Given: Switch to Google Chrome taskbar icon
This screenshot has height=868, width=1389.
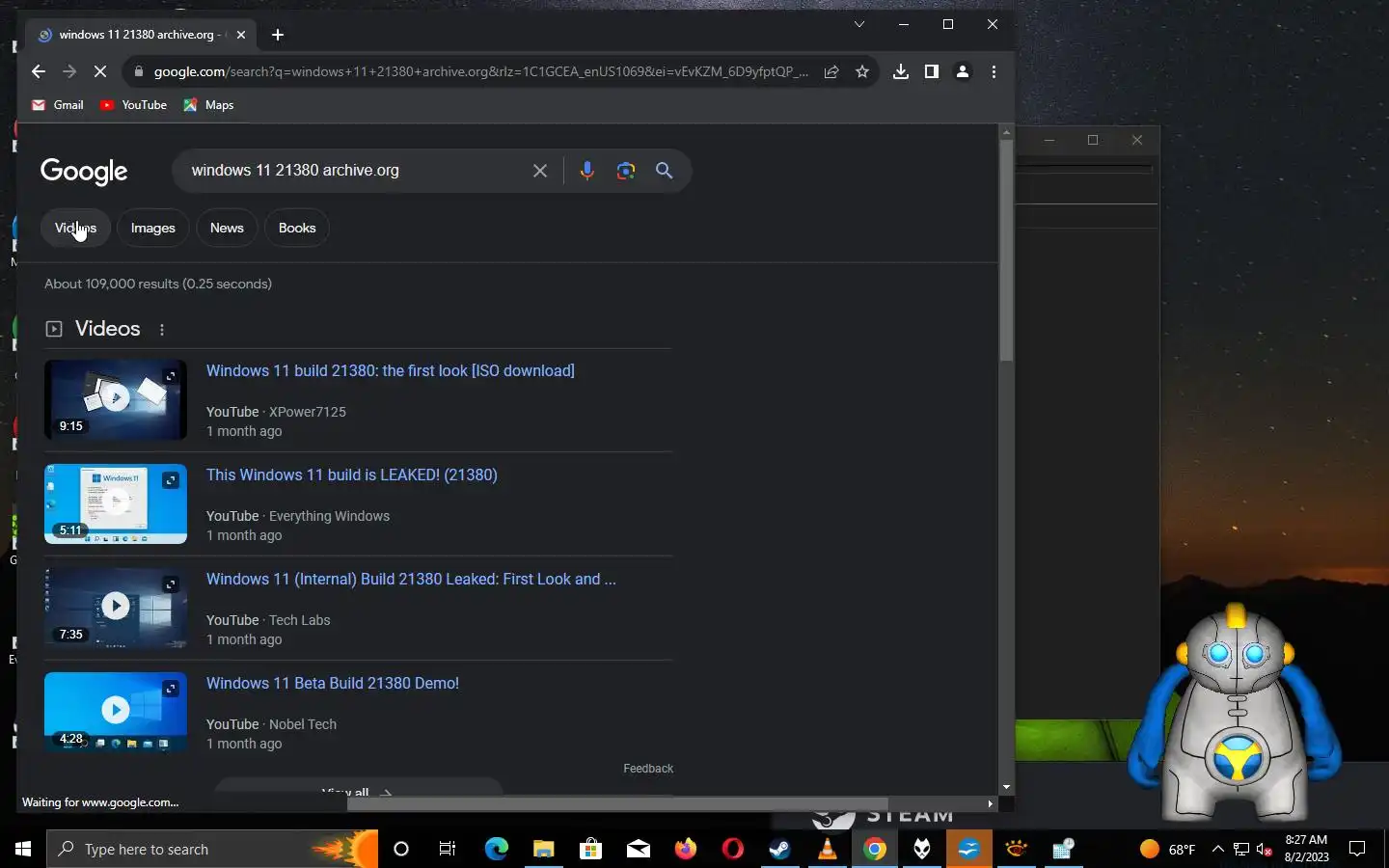Looking at the screenshot, I should click(x=874, y=849).
